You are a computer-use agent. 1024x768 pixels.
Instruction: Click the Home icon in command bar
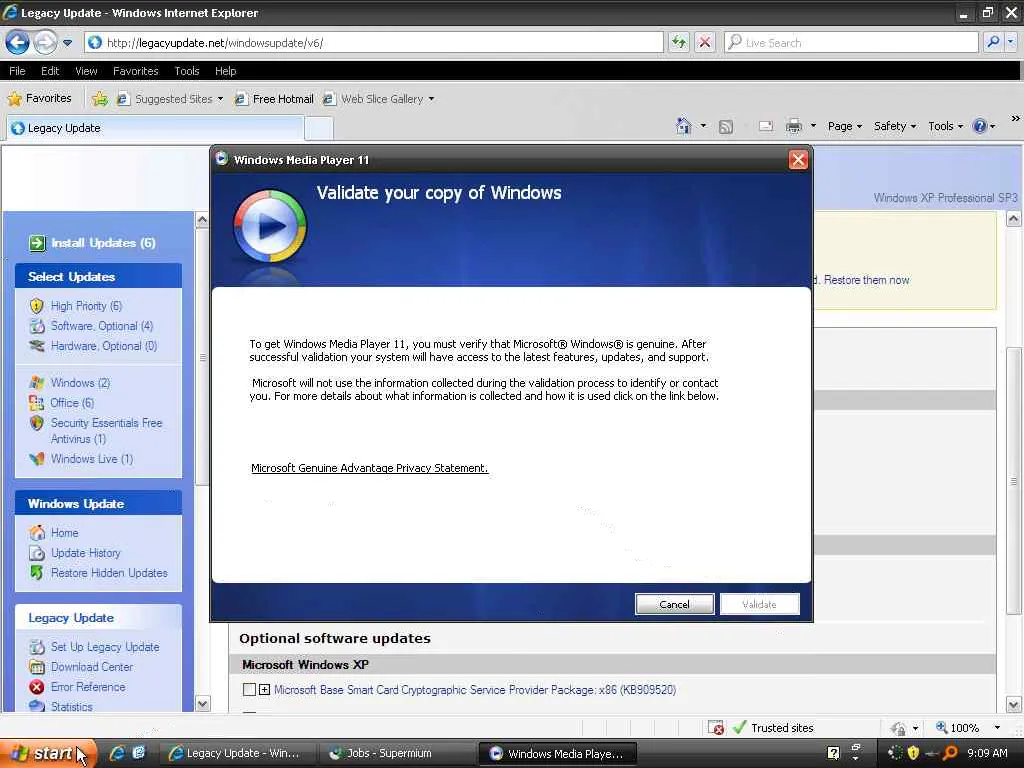[x=684, y=126]
